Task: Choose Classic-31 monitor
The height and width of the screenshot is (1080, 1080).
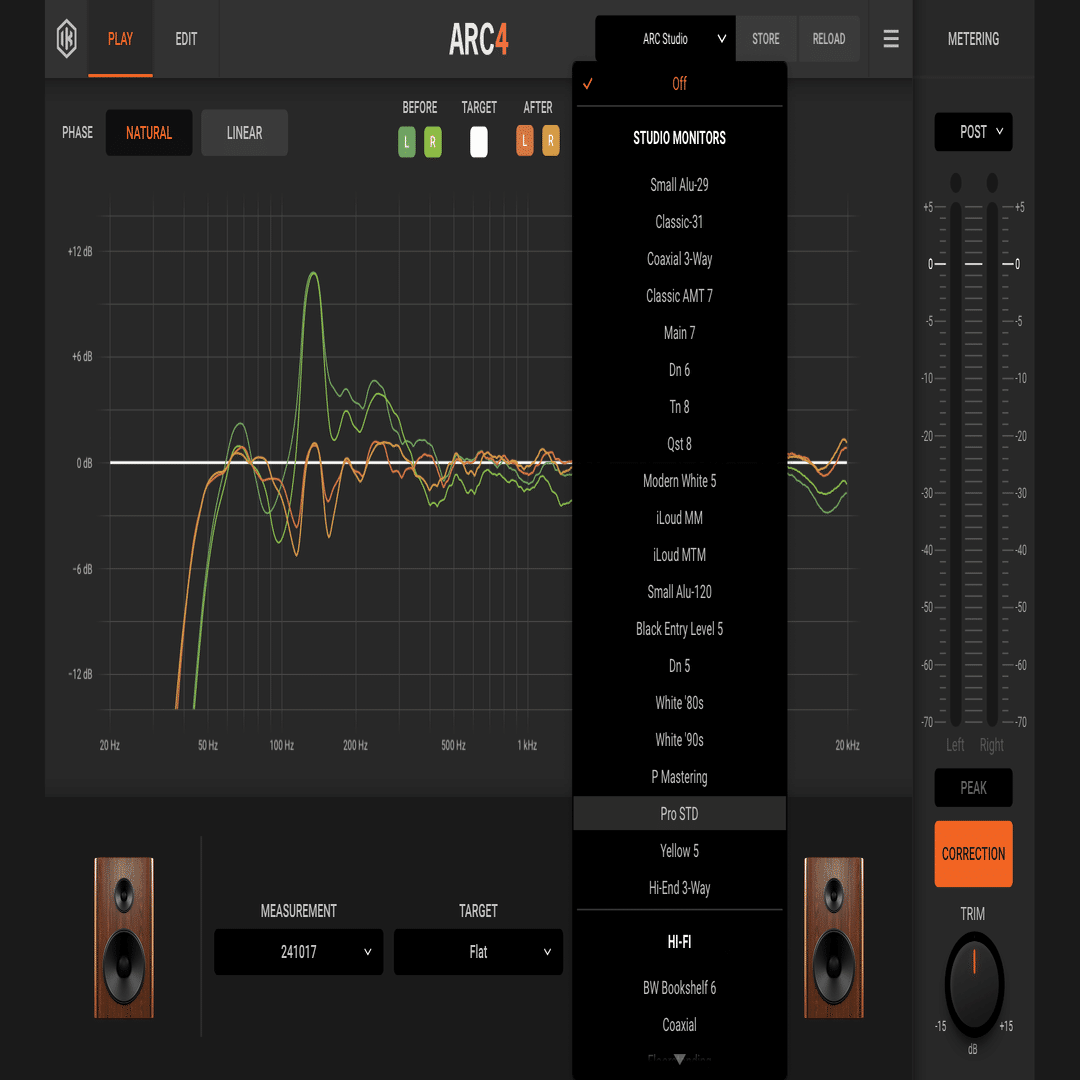Action: pyautogui.click(x=679, y=222)
